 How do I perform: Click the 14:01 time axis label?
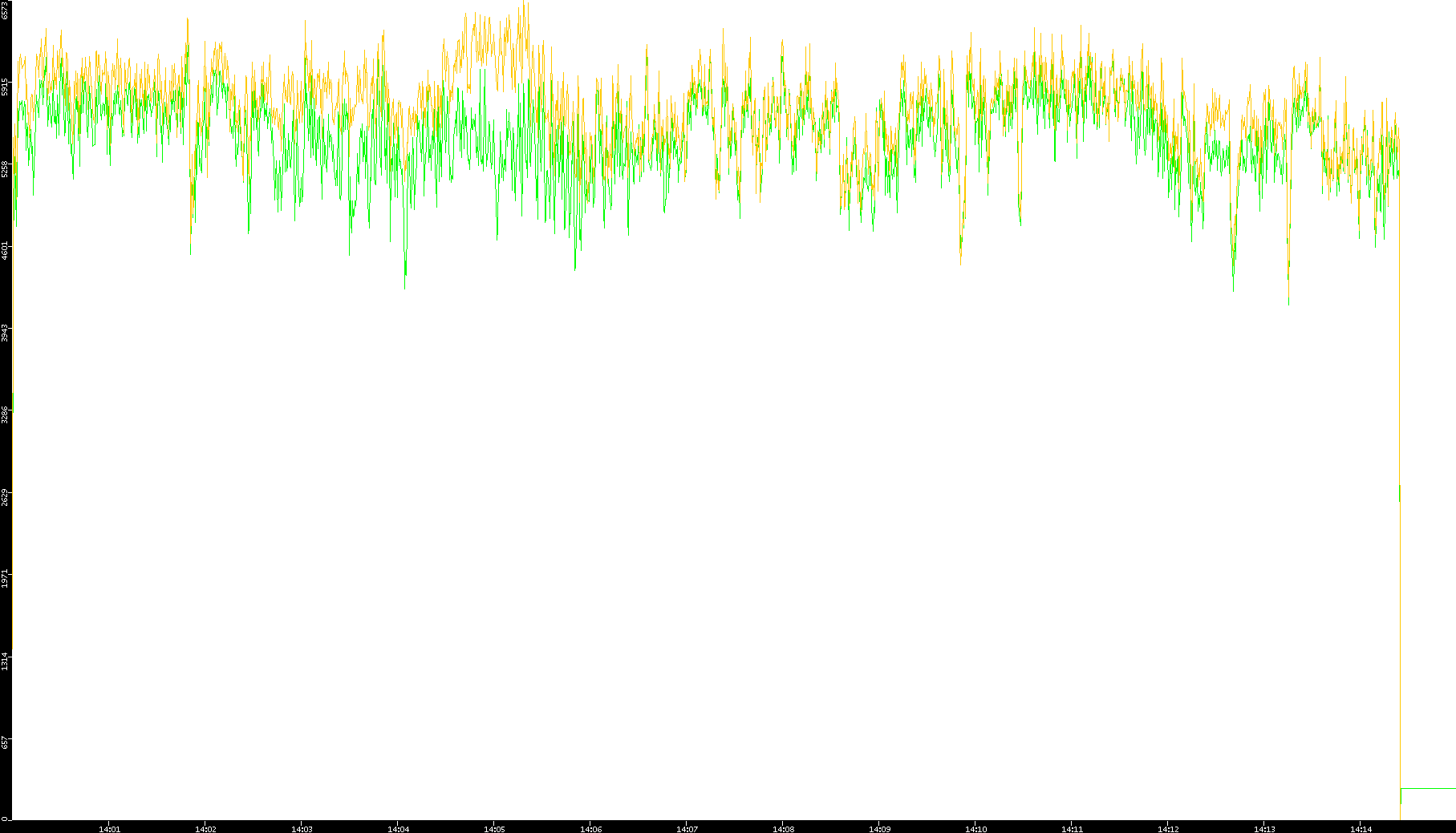coord(109,829)
